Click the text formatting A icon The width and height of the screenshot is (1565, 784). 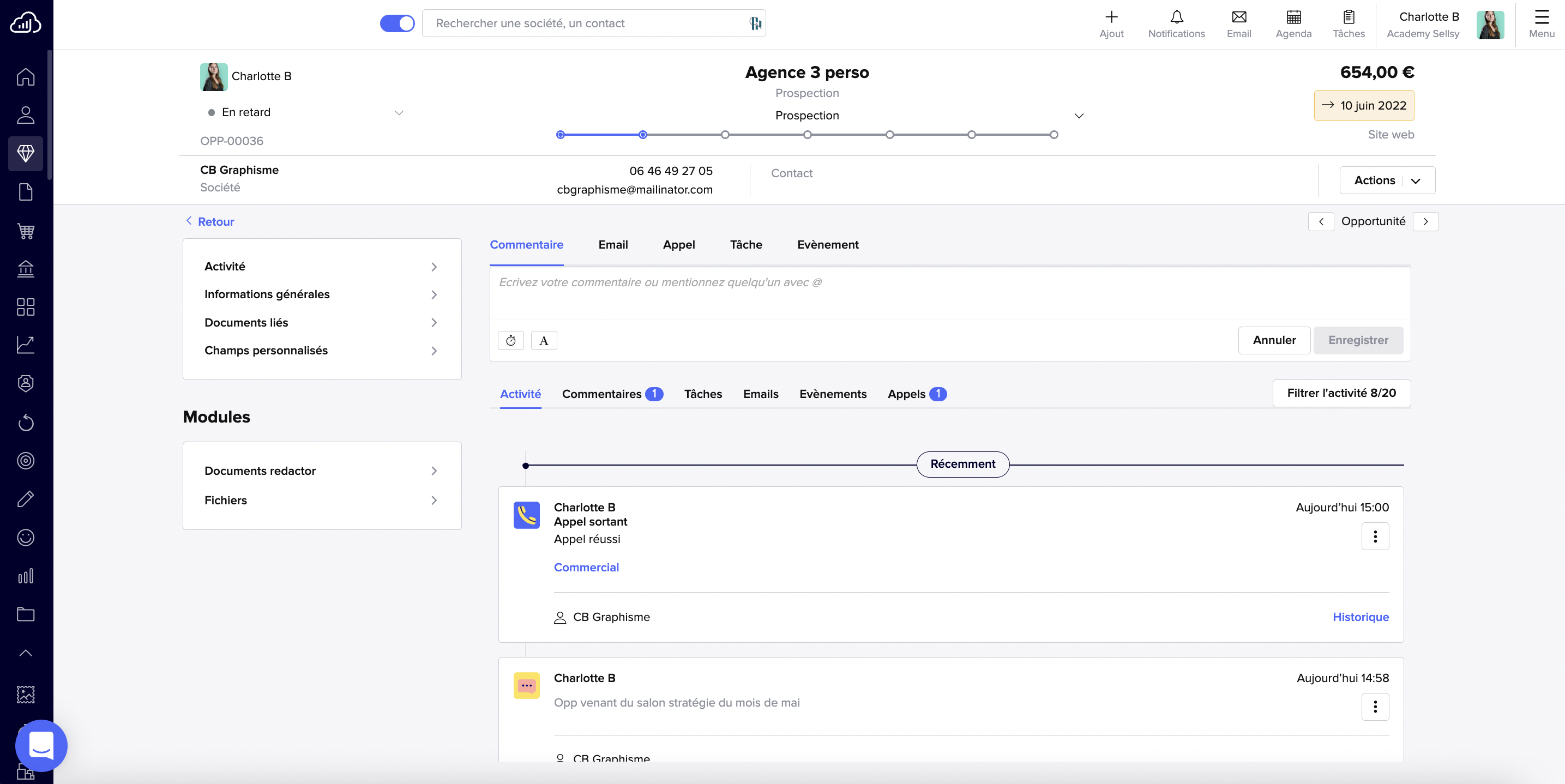coord(543,341)
